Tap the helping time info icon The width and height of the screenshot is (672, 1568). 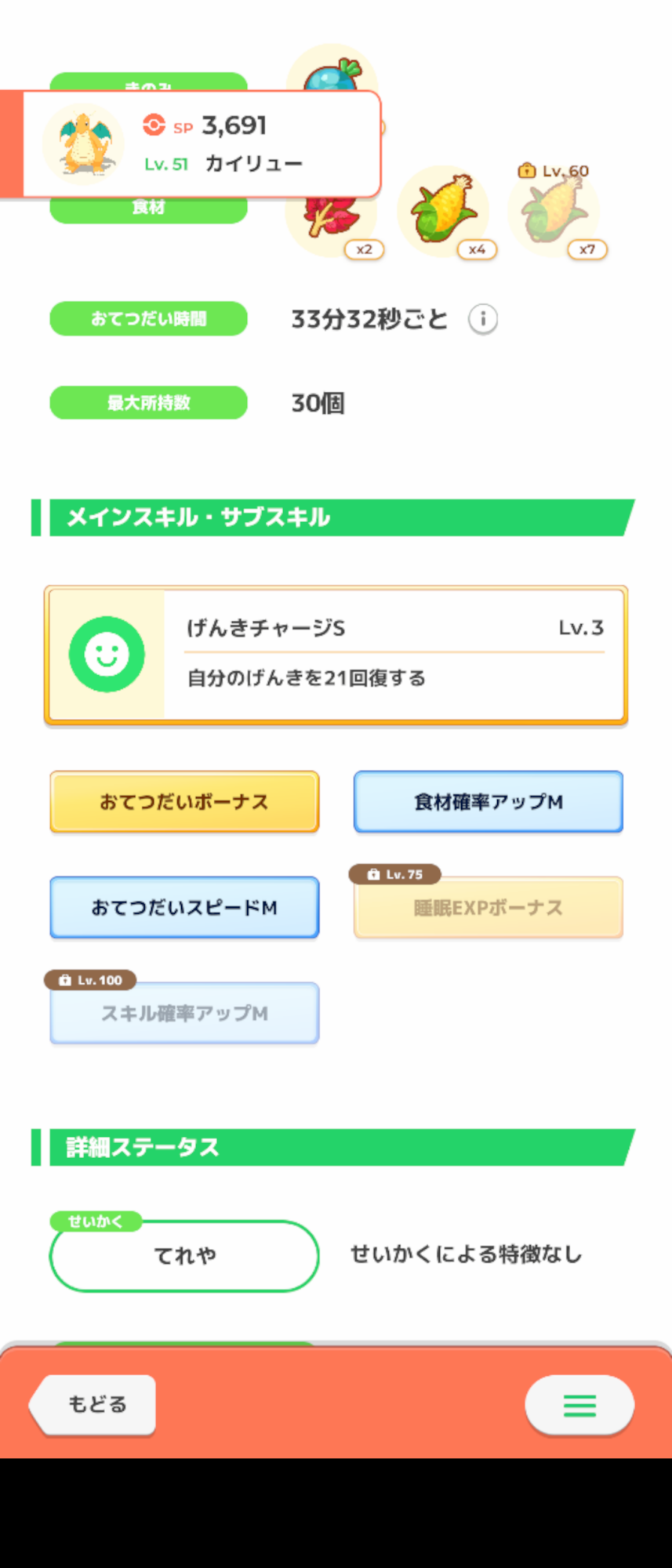pos(483,319)
